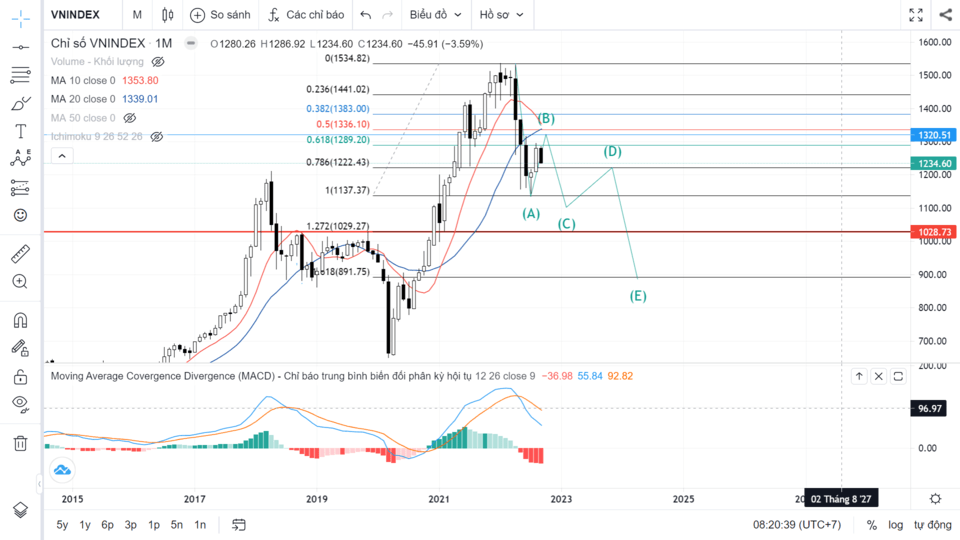Screen dimensions: 960x540
Task: Undo the last chart action
Action: pos(366,15)
